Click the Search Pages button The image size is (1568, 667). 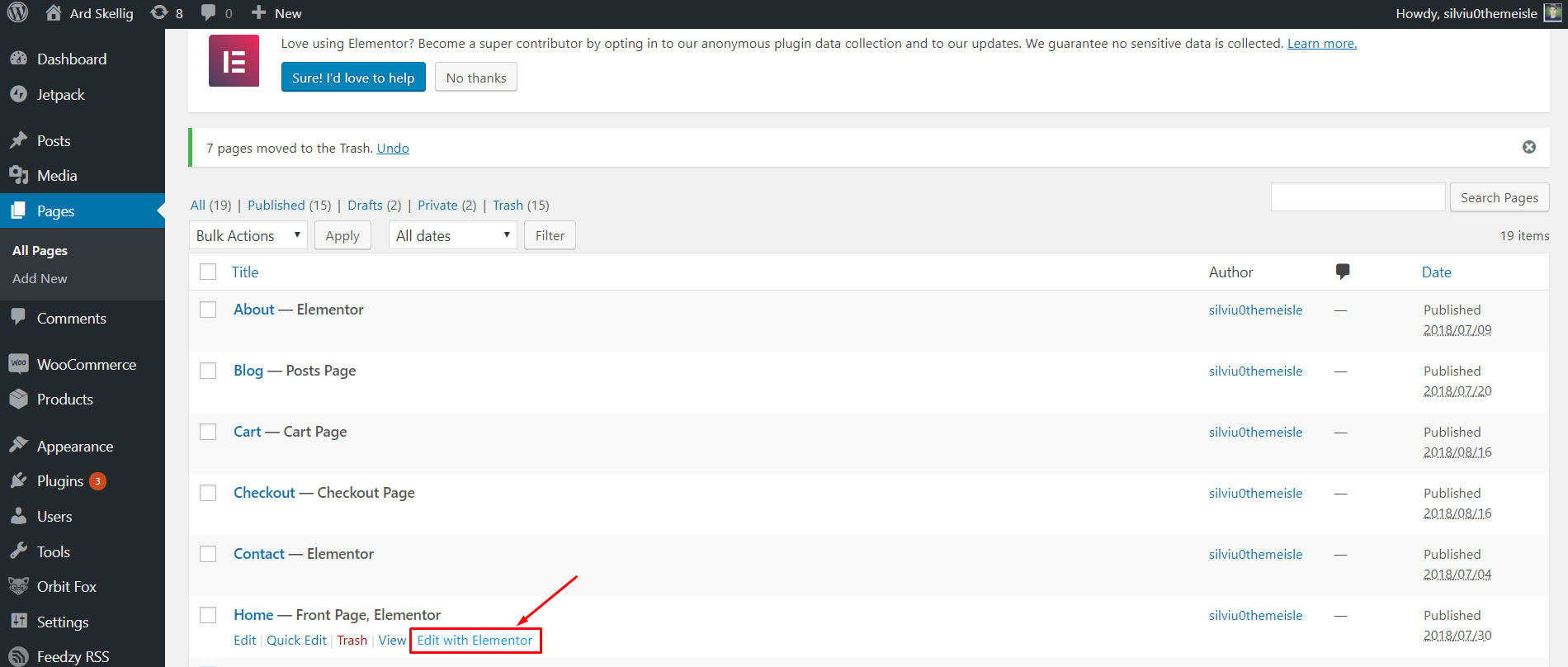pyautogui.click(x=1500, y=197)
